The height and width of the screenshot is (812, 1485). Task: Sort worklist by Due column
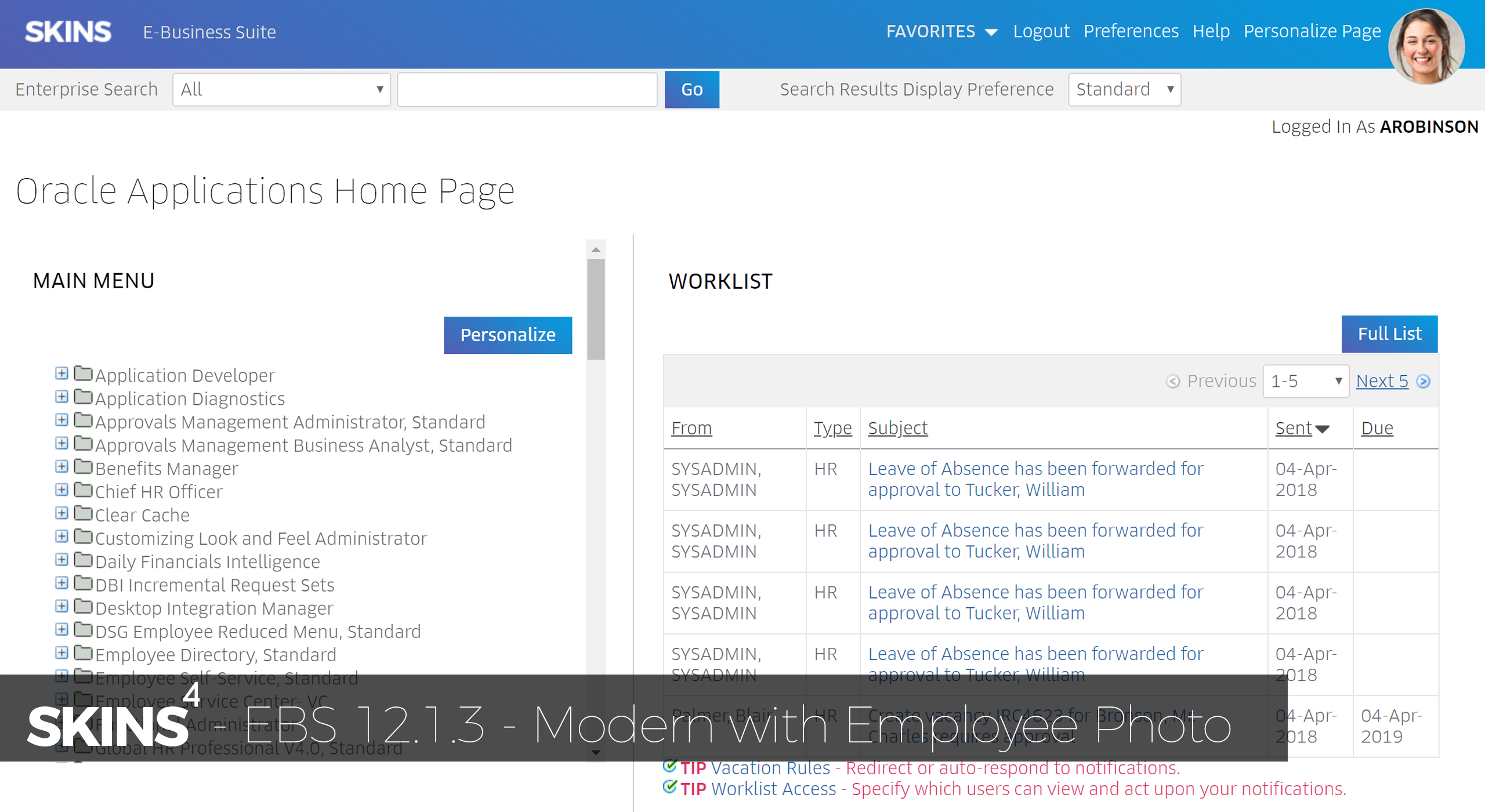pos(1377,428)
